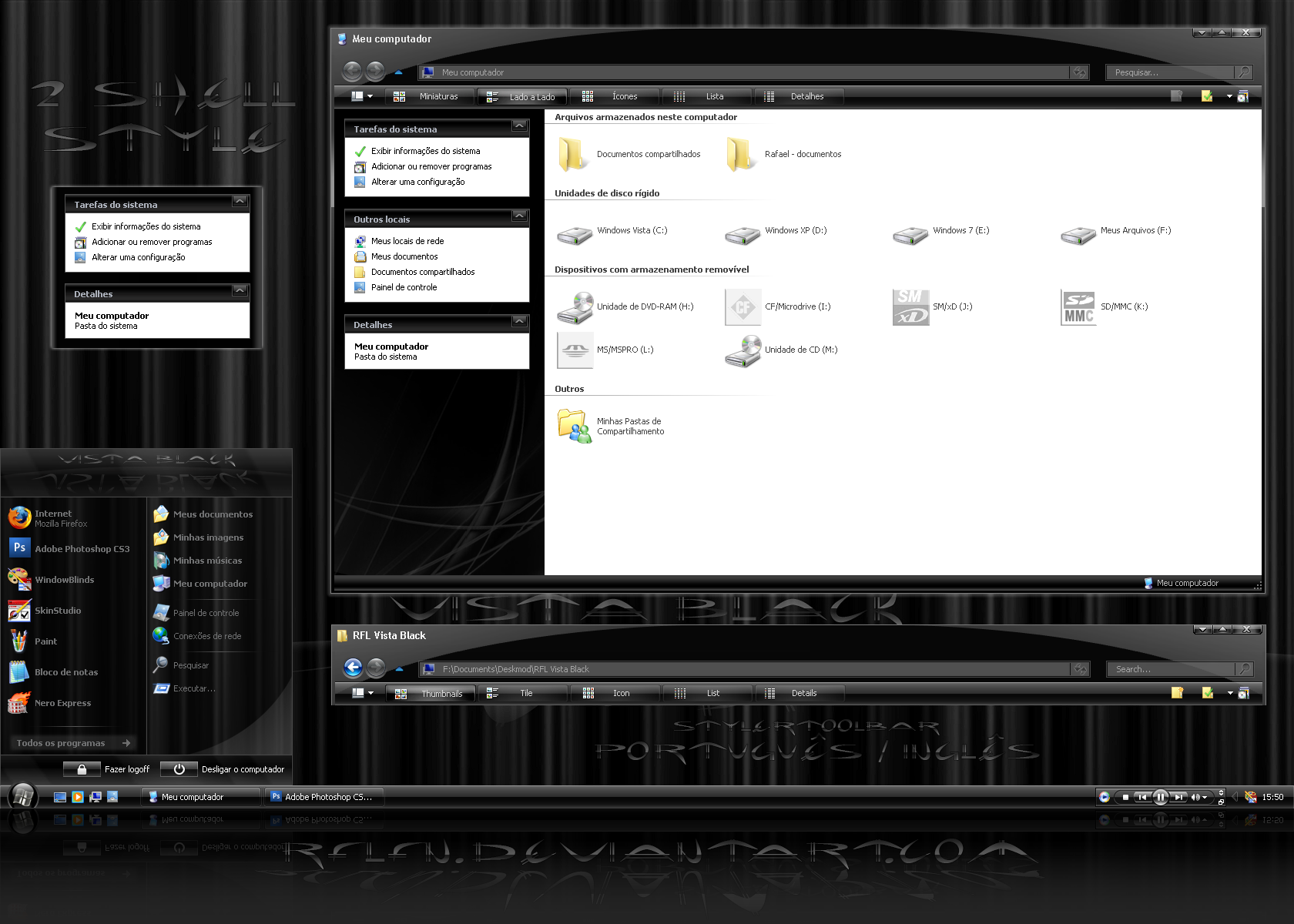The width and height of the screenshot is (1294, 924).
Task: Open the Minhas Pastas de Compartilhamento item
Action: point(611,426)
